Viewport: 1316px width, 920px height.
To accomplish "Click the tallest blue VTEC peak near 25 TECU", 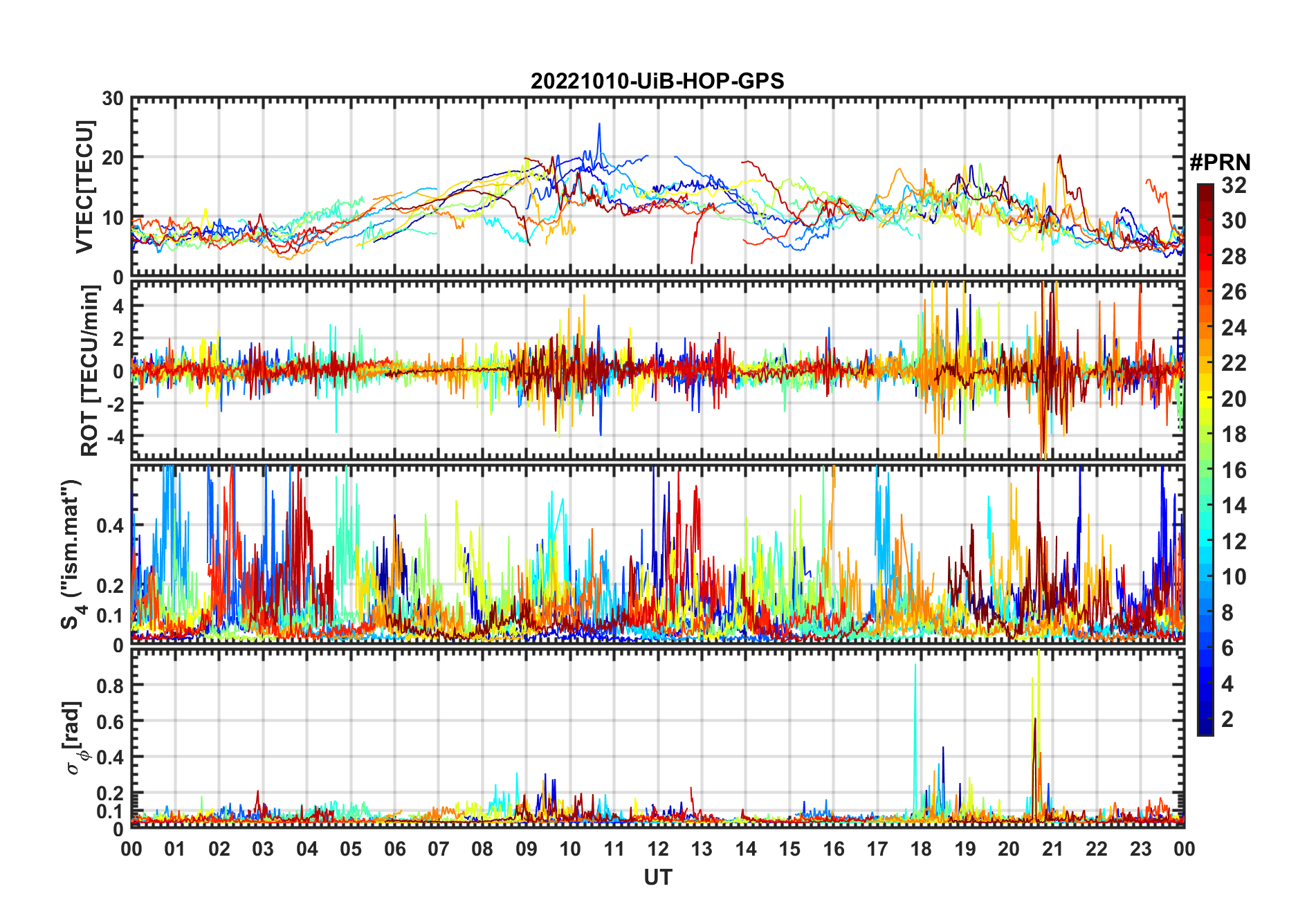I will pos(599,126).
